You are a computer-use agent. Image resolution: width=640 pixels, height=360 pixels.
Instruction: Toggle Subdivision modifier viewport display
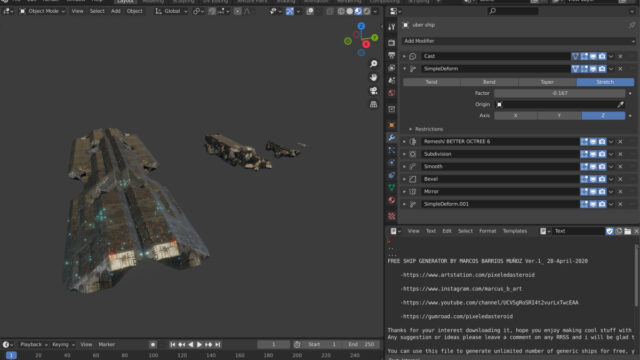[x=593, y=154]
